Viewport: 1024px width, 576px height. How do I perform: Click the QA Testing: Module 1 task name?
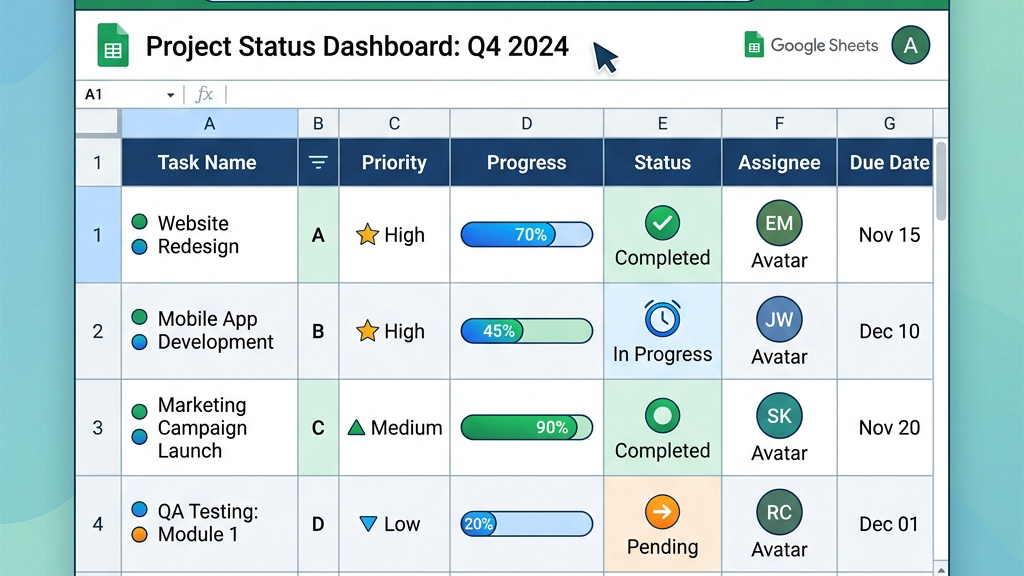tap(208, 523)
